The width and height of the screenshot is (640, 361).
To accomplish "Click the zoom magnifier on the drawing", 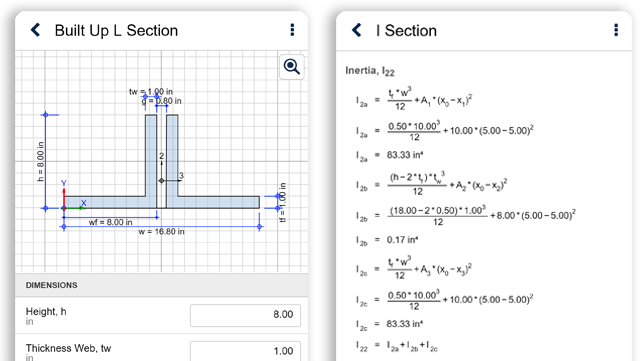I will [292, 67].
